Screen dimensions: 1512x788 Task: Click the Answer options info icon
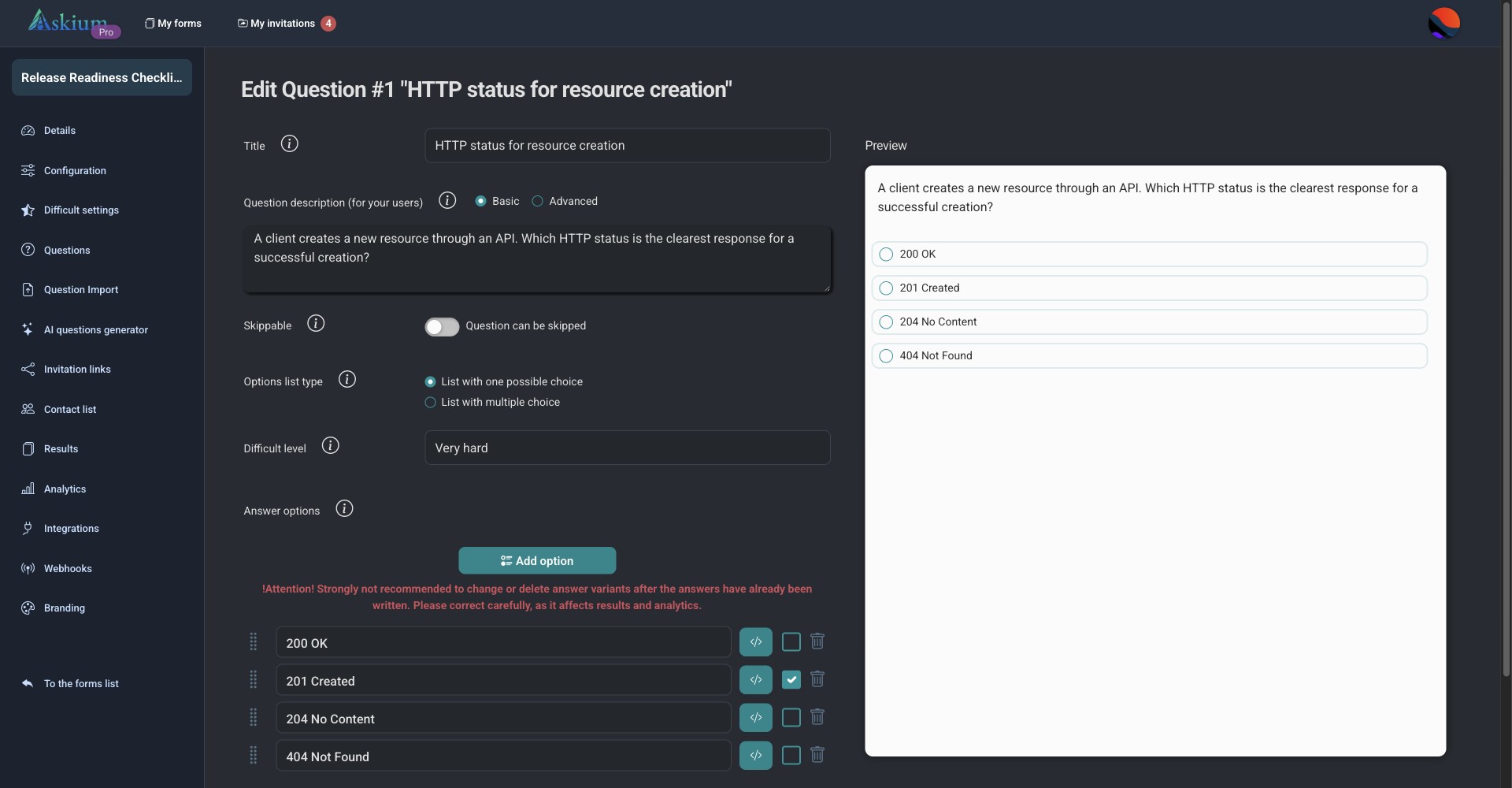point(344,509)
